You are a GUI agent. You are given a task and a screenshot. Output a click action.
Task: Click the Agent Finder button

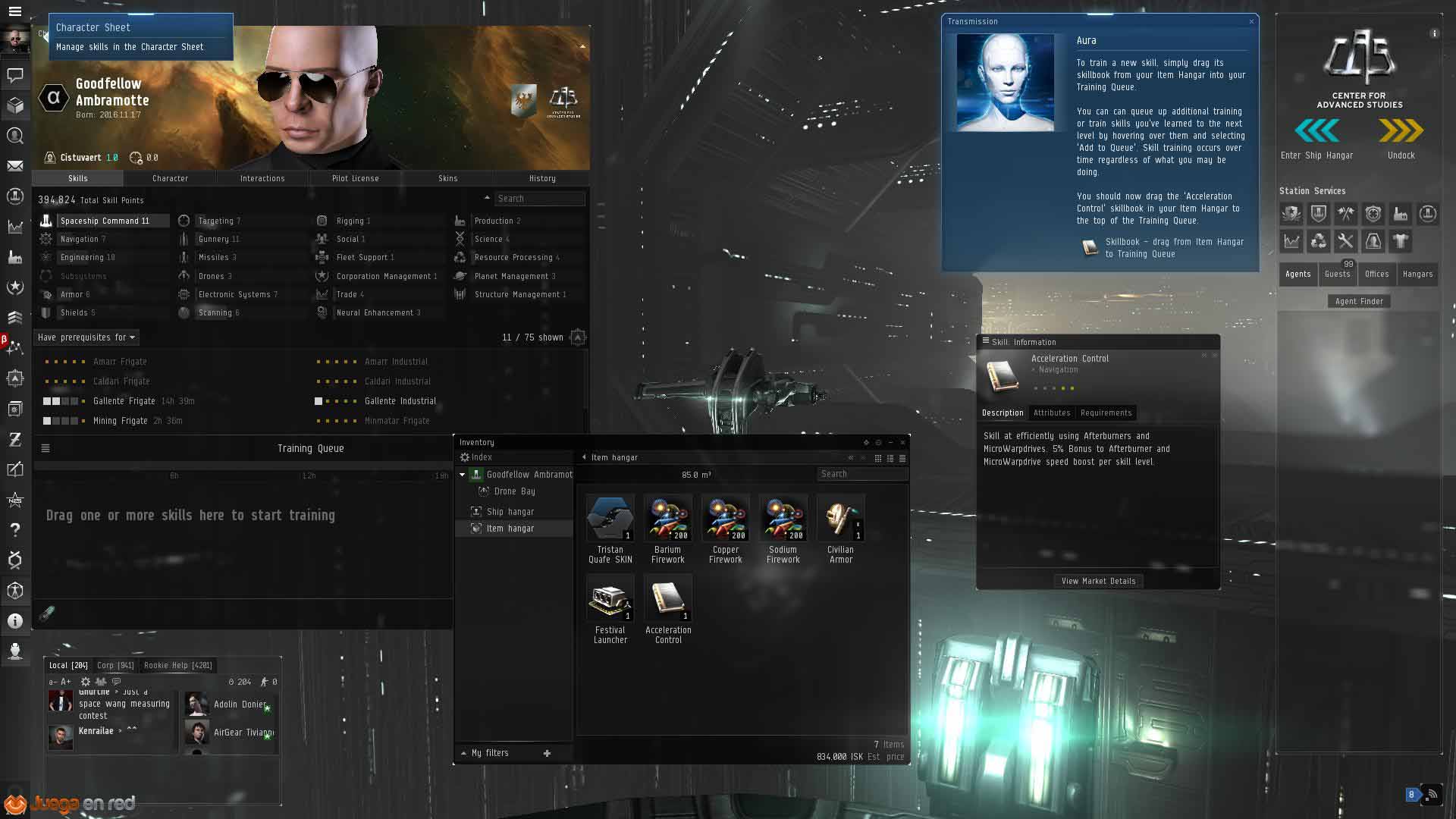pos(1359,301)
